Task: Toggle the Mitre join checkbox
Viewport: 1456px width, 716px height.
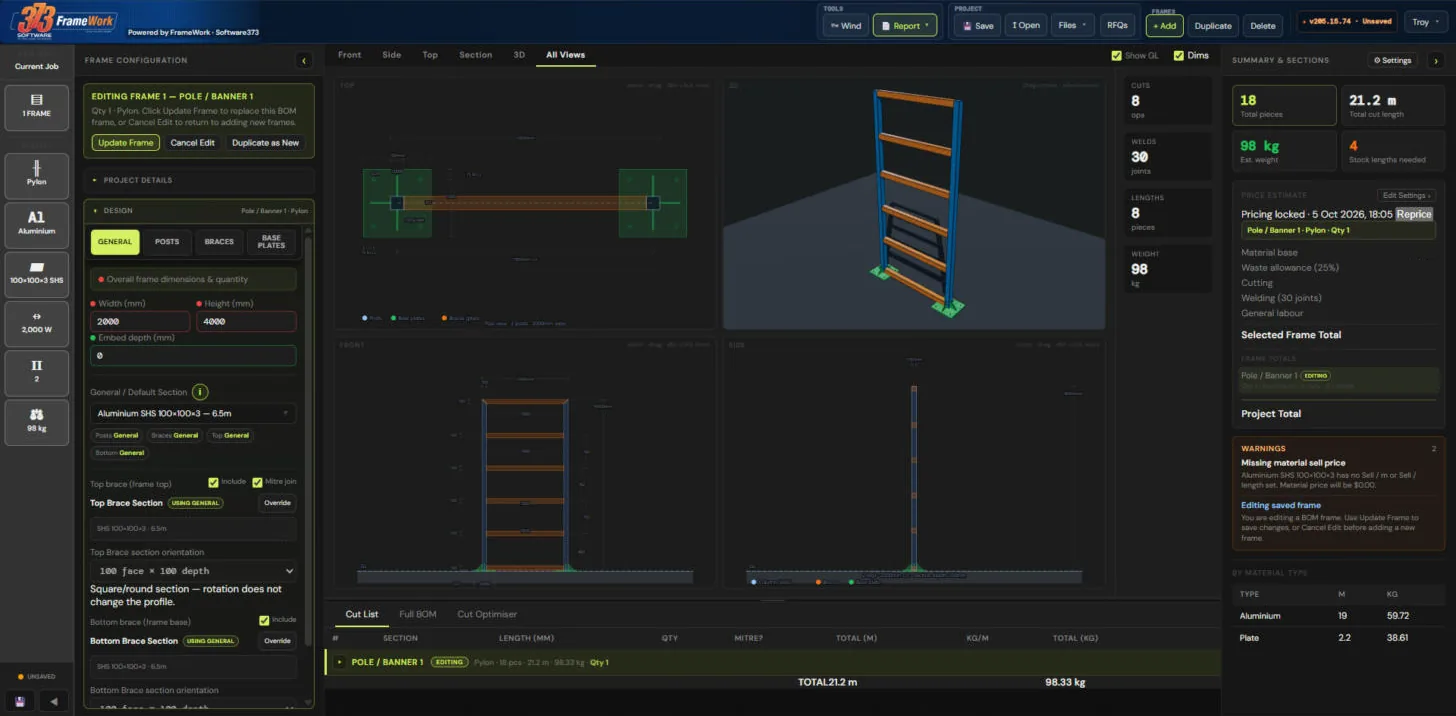Action: tap(257, 482)
